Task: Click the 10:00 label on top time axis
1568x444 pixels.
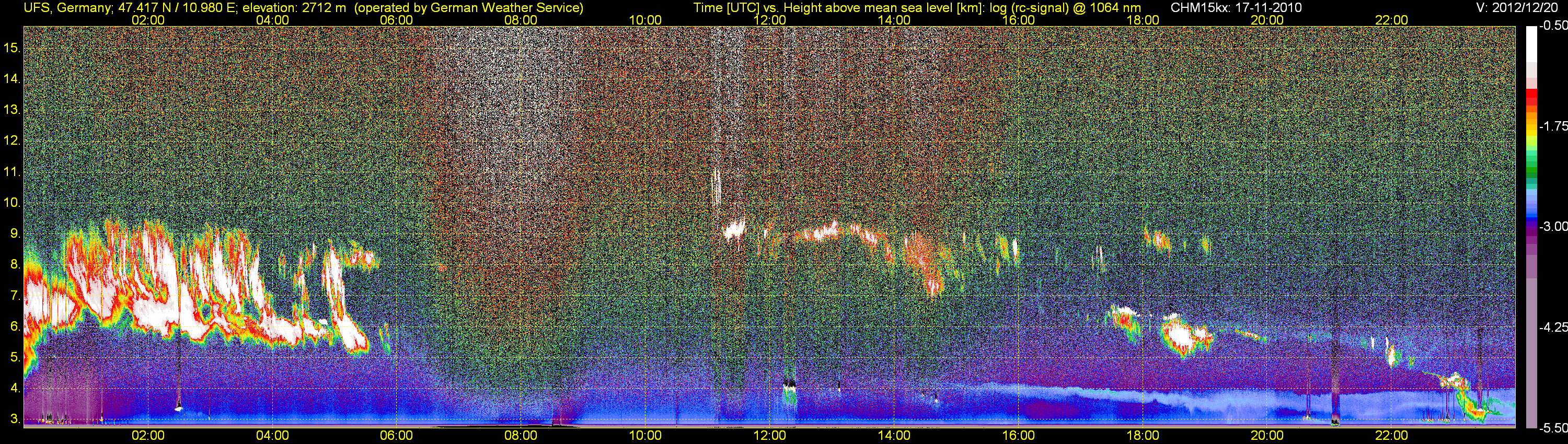Action: click(x=645, y=20)
